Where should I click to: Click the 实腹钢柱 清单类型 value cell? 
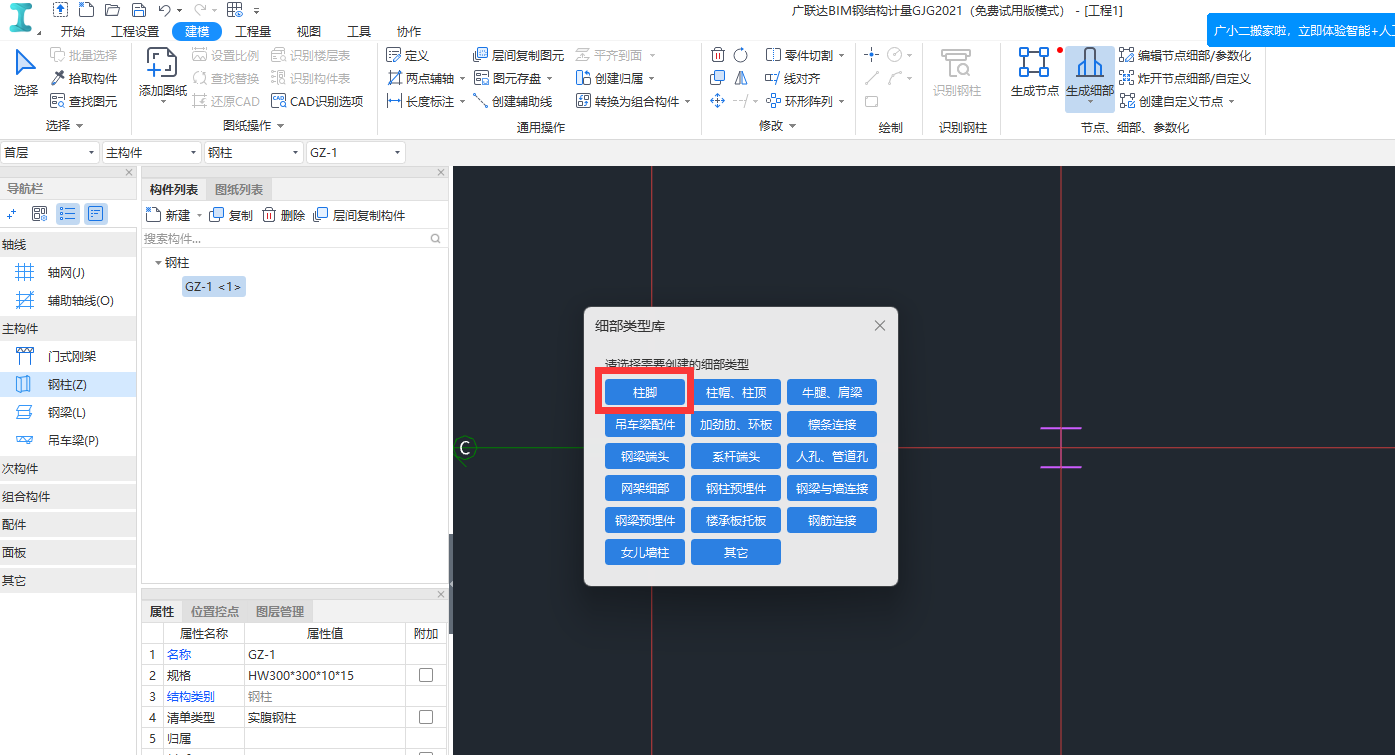325,717
